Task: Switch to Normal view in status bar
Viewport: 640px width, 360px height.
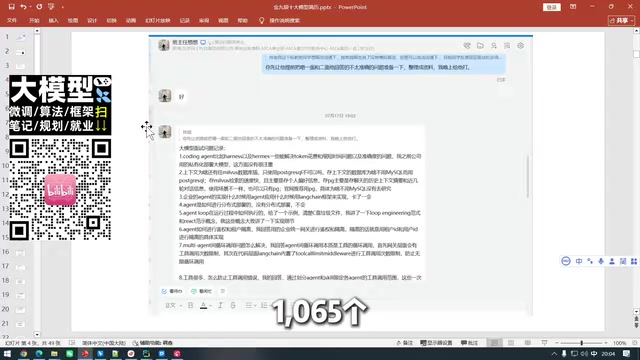Action: [x=494, y=343]
